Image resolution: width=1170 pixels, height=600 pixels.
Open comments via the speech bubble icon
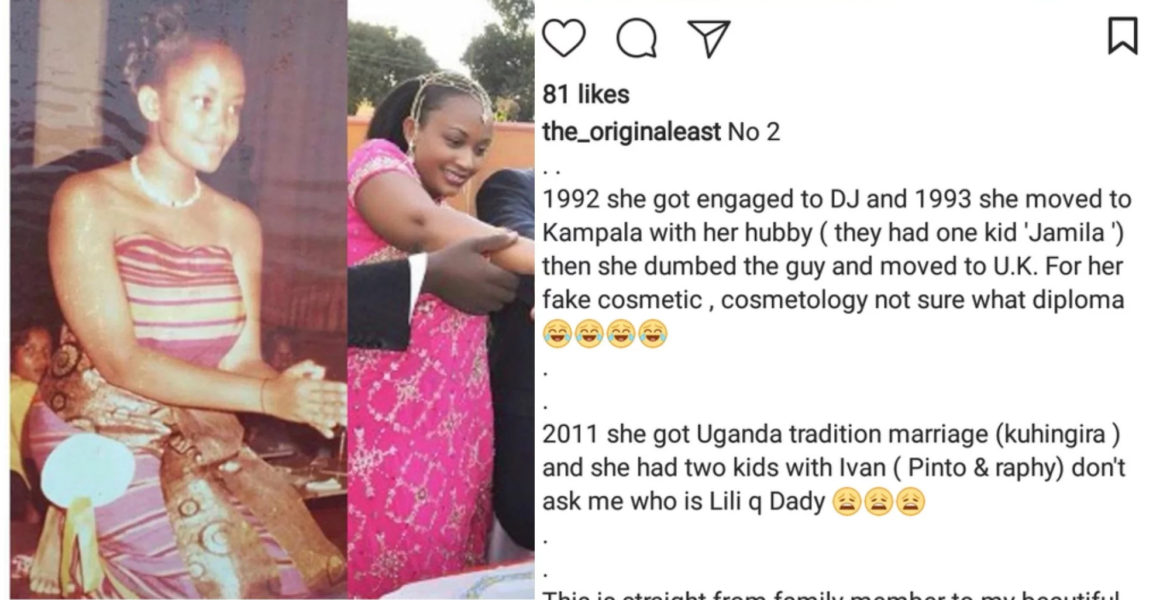[636, 38]
